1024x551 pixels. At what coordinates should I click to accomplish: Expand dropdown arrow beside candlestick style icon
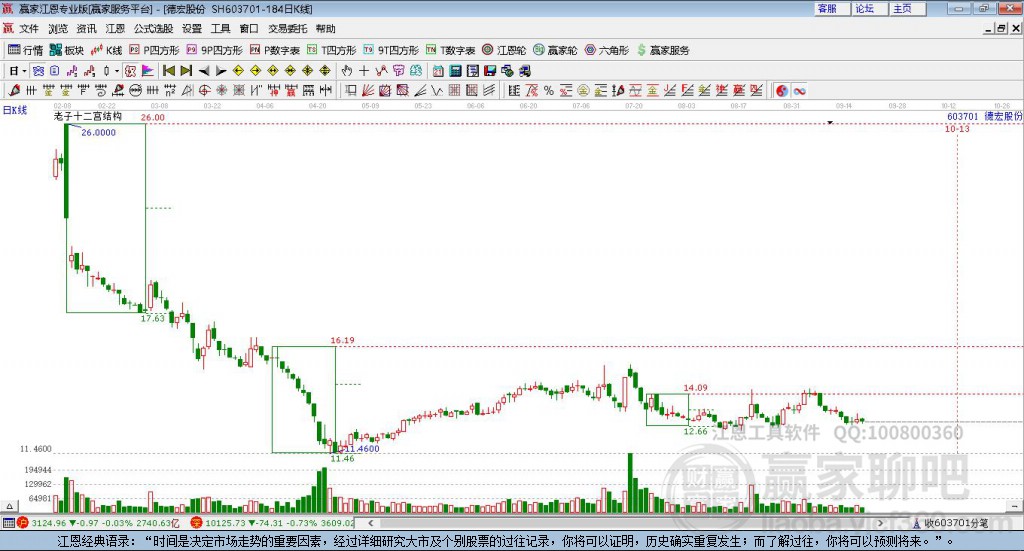tap(117, 71)
